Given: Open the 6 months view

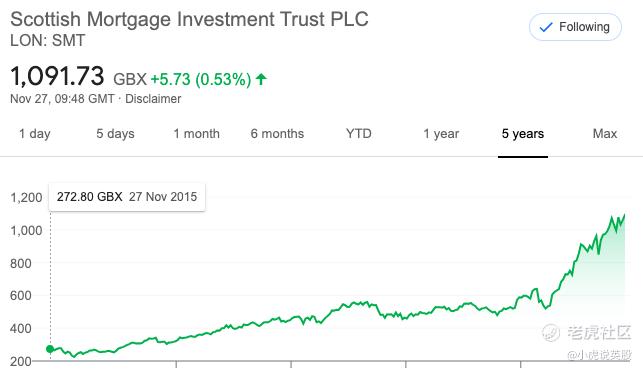Looking at the screenshot, I should pos(277,134).
